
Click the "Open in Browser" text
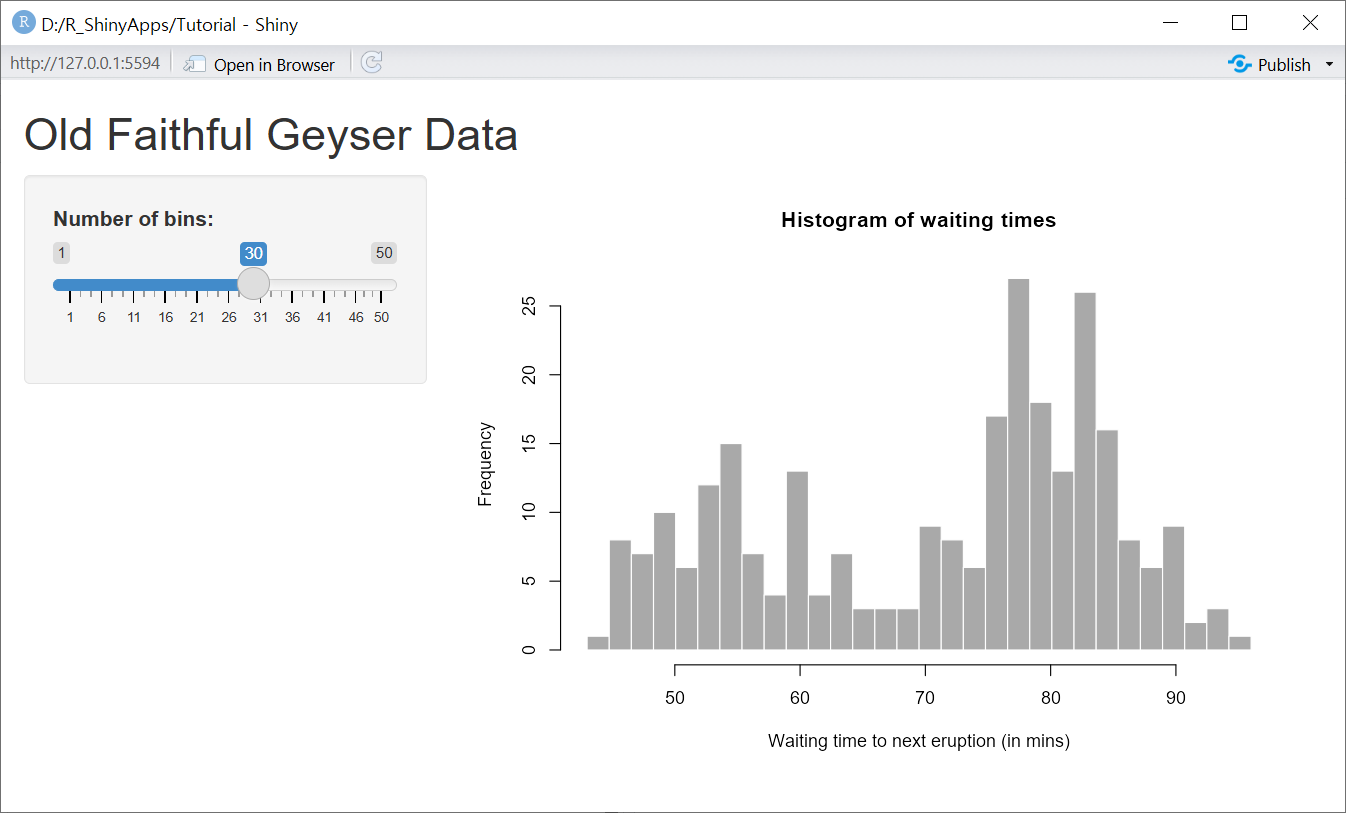tap(274, 65)
